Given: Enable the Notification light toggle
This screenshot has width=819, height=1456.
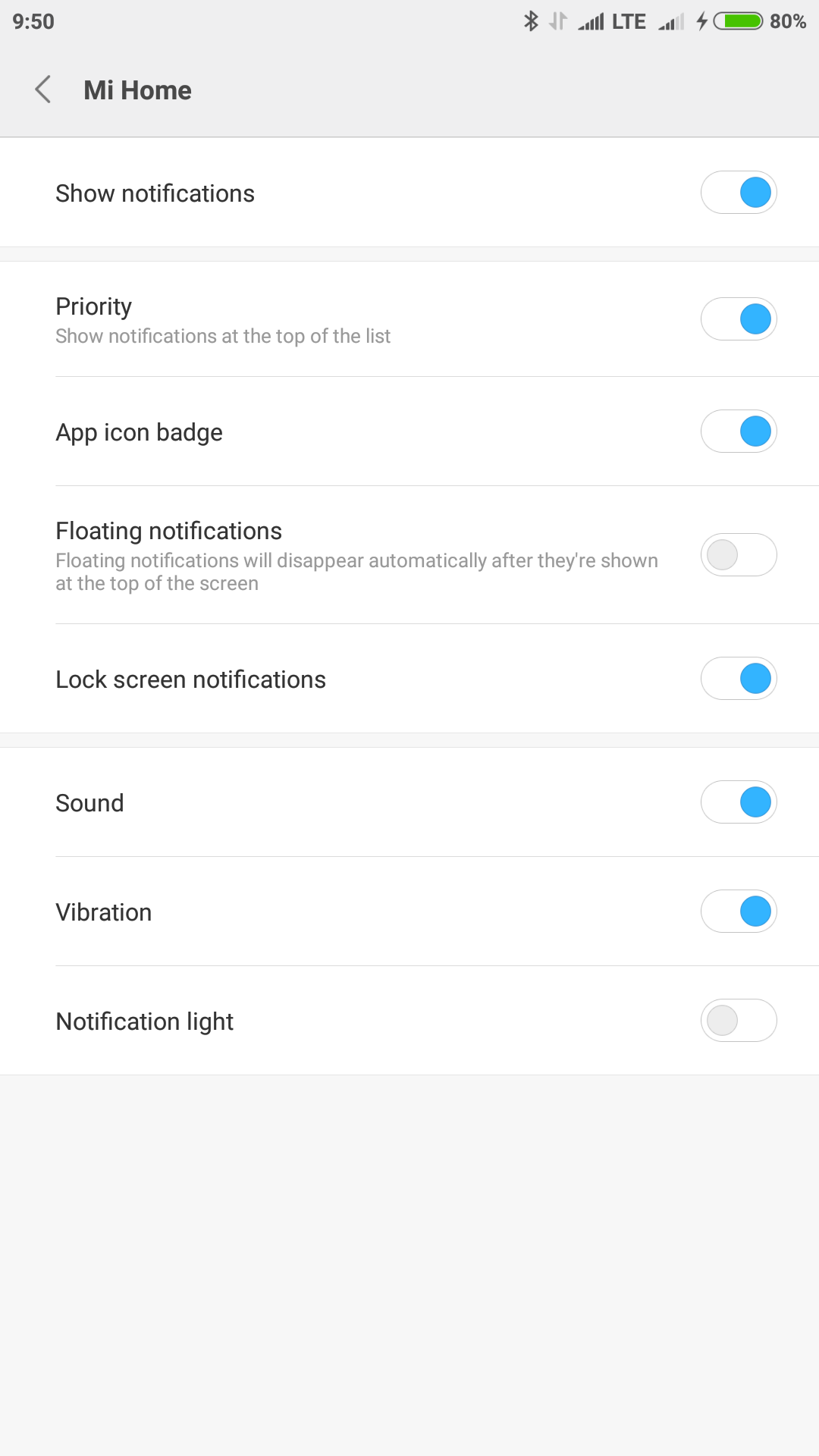Looking at the screenshot, I should pos(739,1021).
